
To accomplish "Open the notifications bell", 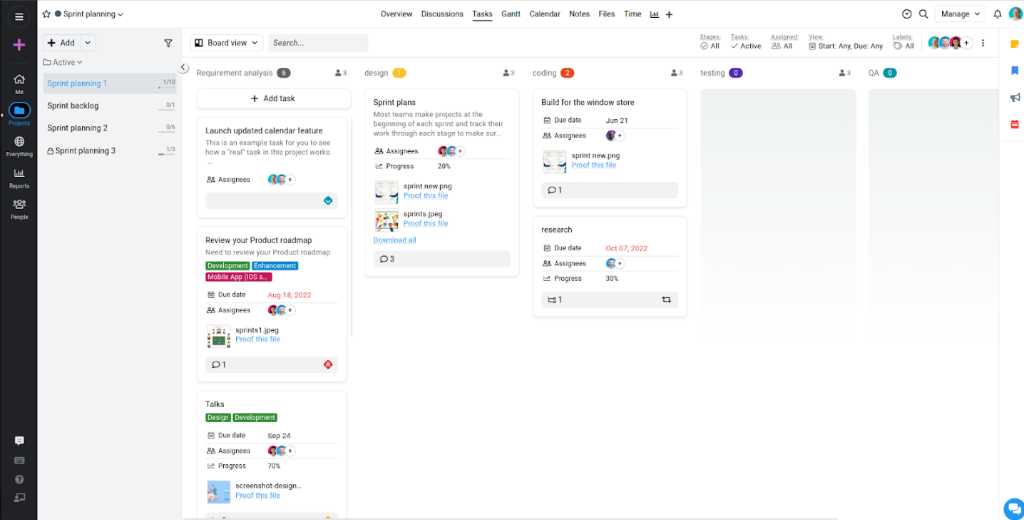I will (997, 14).
